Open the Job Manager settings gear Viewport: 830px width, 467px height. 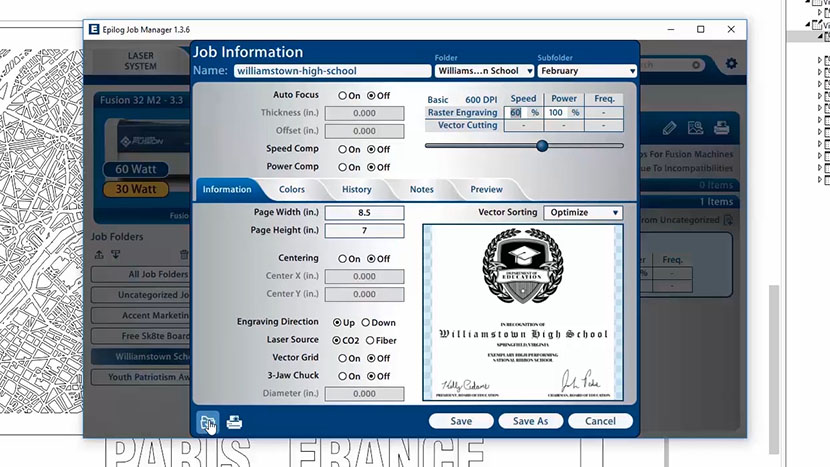(x=732, y=64)
